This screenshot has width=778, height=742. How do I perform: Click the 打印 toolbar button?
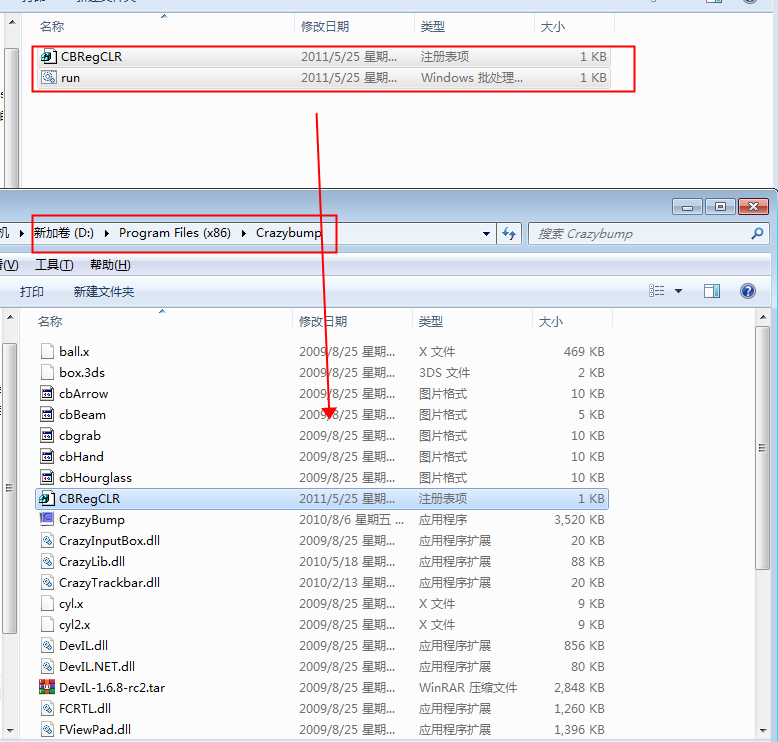tap(32, 291)
